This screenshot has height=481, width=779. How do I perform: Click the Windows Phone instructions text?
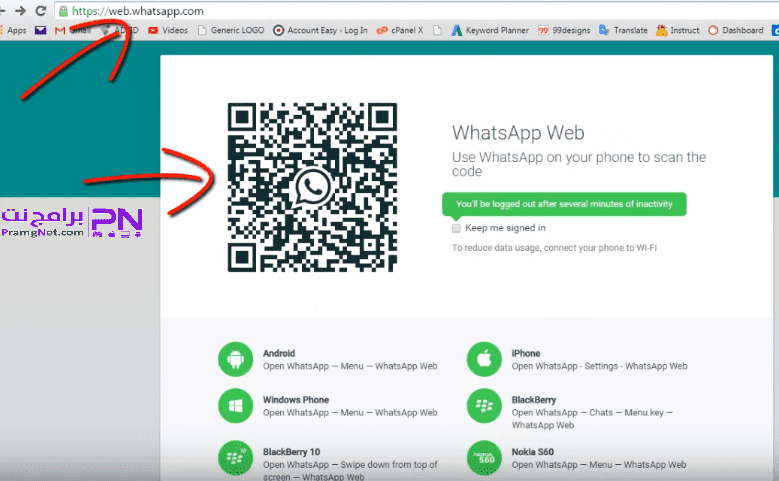click(x=350, y=413)
